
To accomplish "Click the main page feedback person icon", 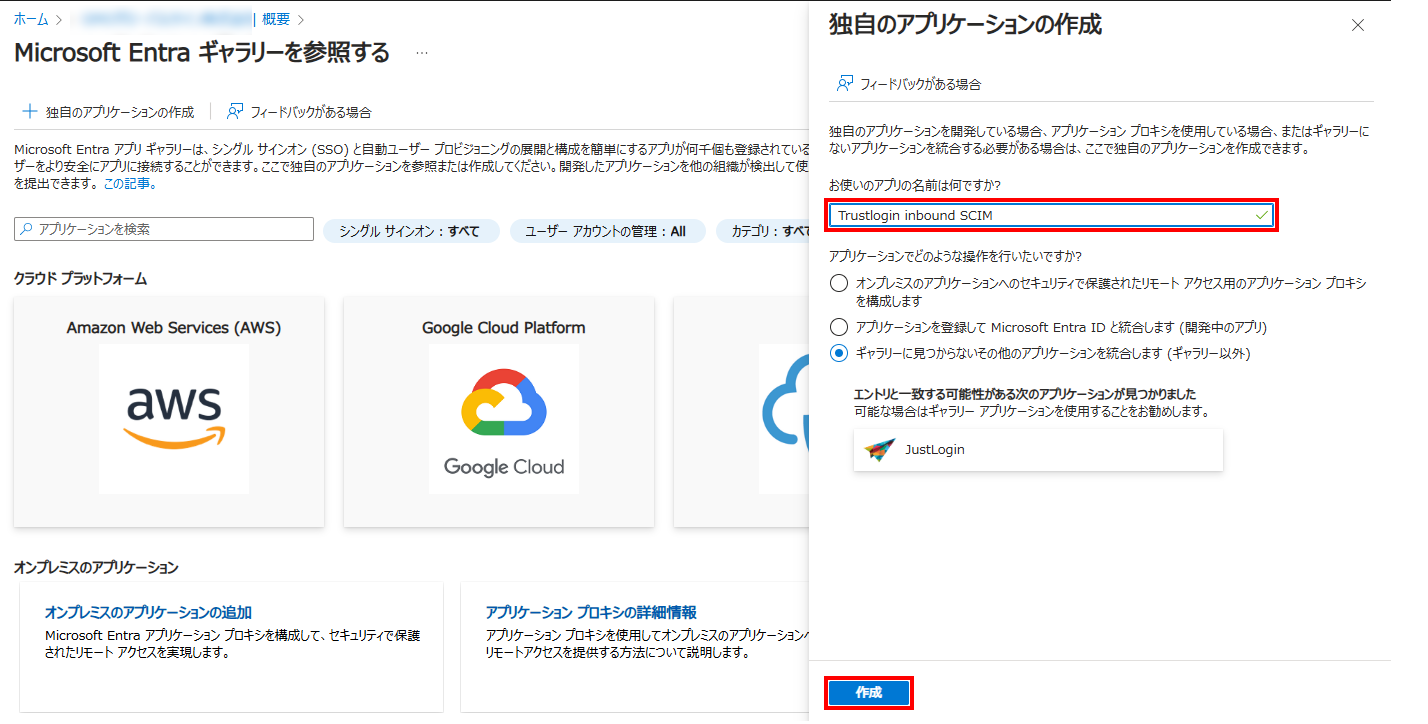I will (236, 112).
